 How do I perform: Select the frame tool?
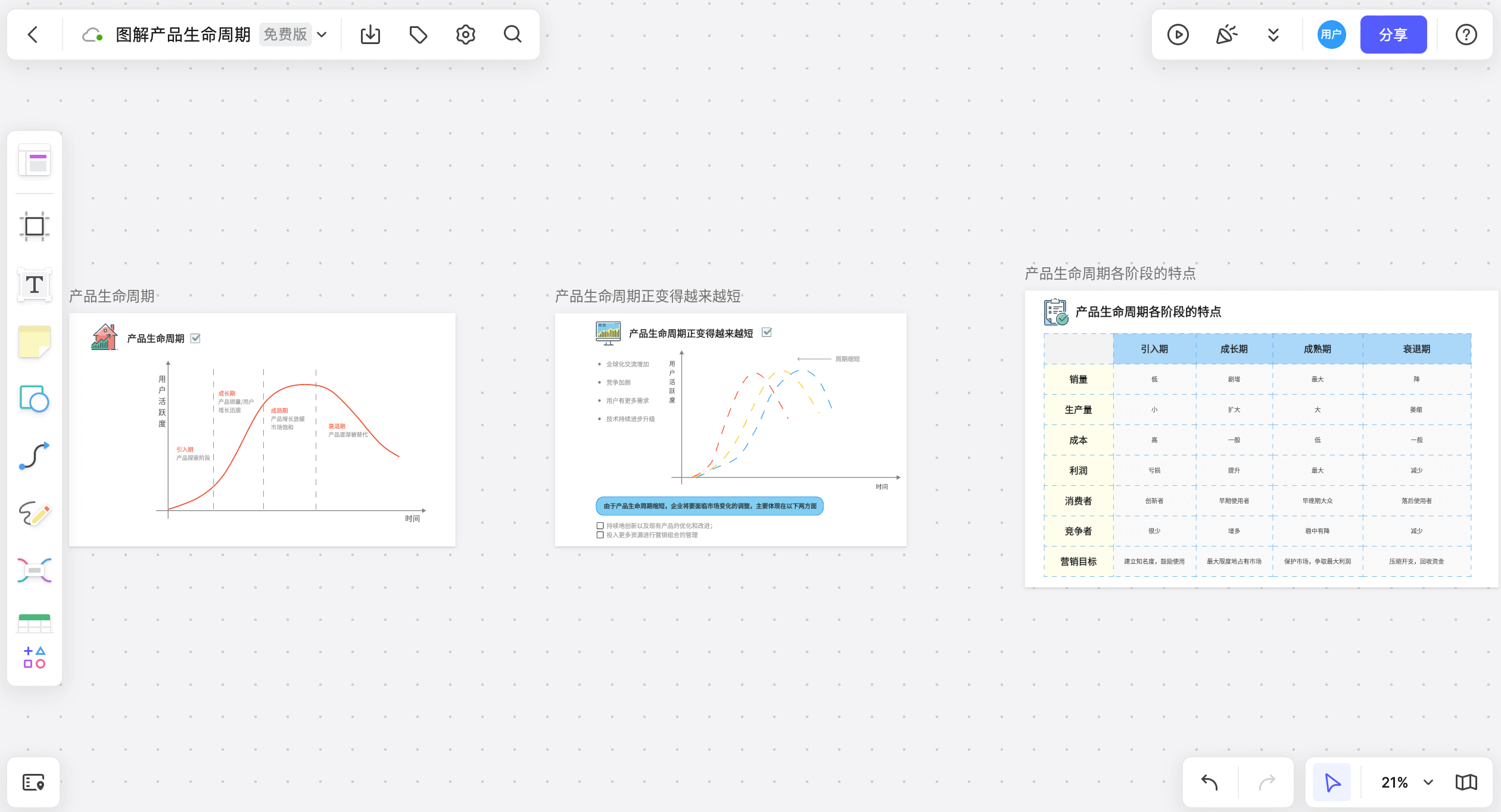click(35, 226)
